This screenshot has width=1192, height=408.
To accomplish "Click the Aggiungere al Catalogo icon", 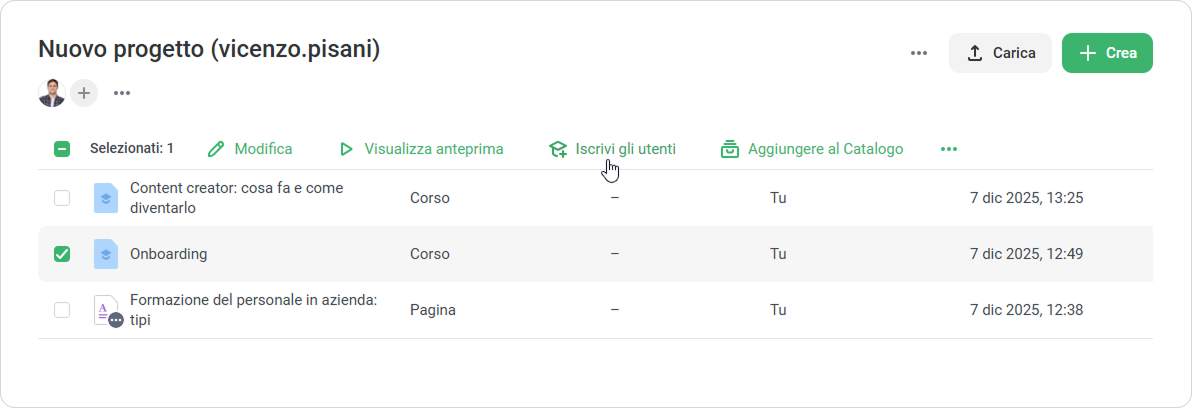I will (x=730, y=149).
